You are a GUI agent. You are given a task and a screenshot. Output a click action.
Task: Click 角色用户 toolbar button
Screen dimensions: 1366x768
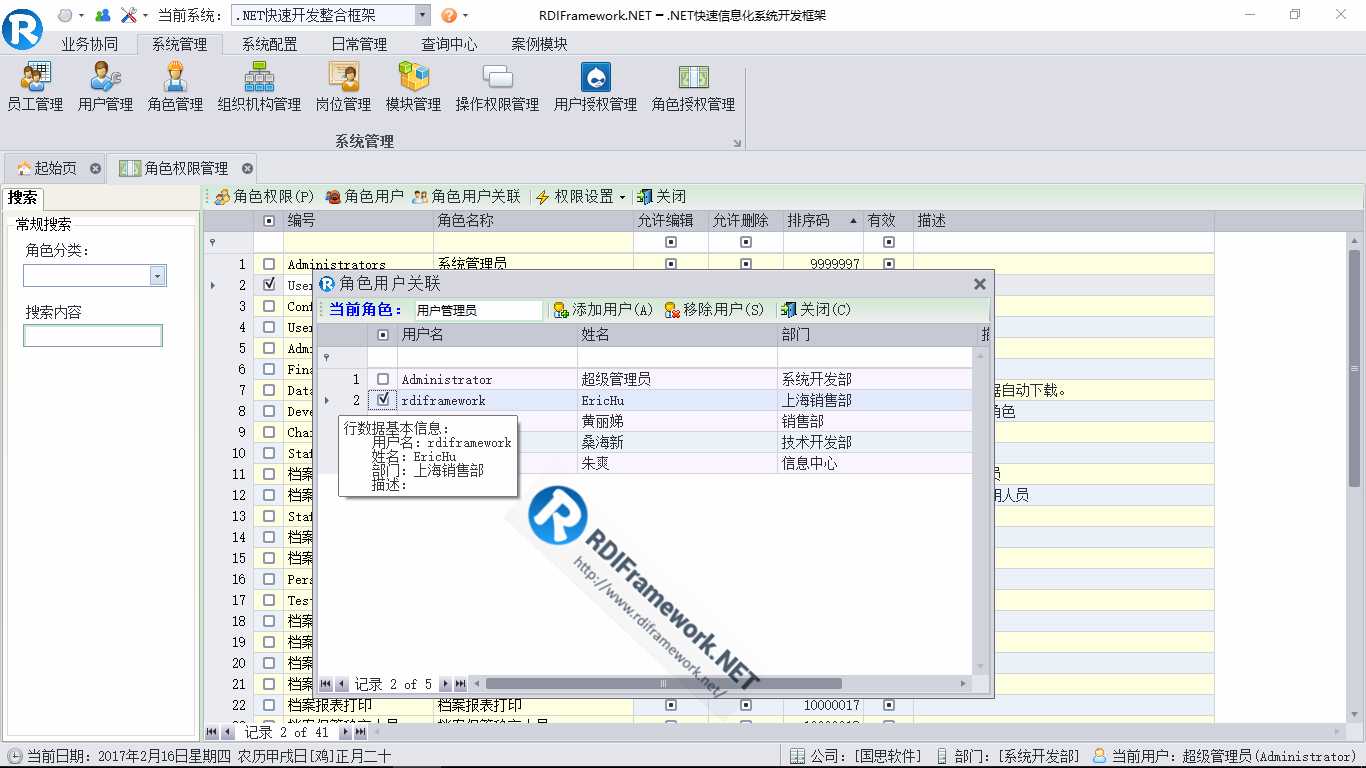365,197
